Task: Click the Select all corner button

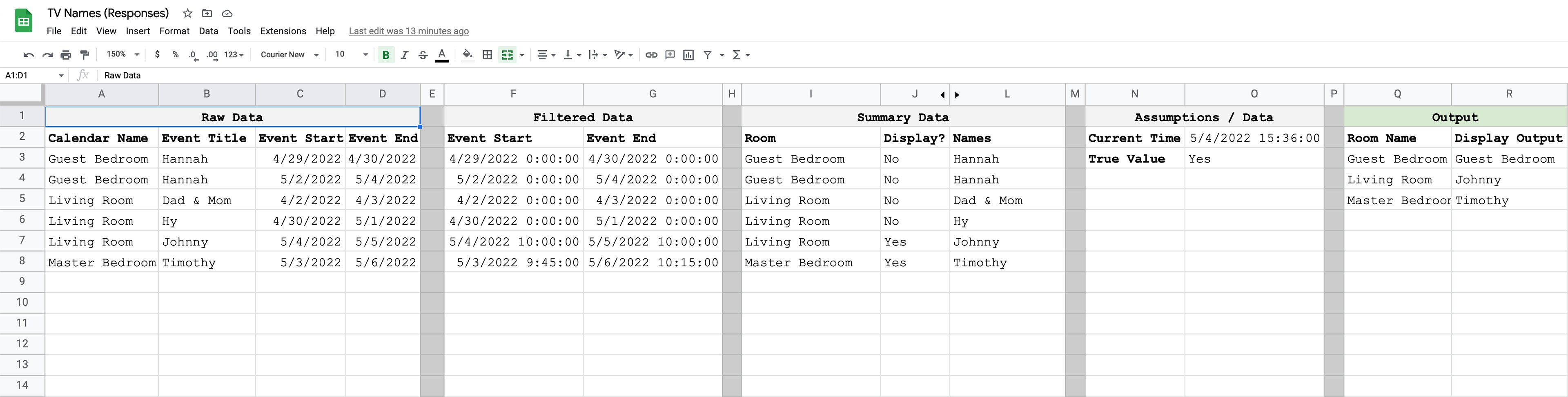Action: coord(22,94)
